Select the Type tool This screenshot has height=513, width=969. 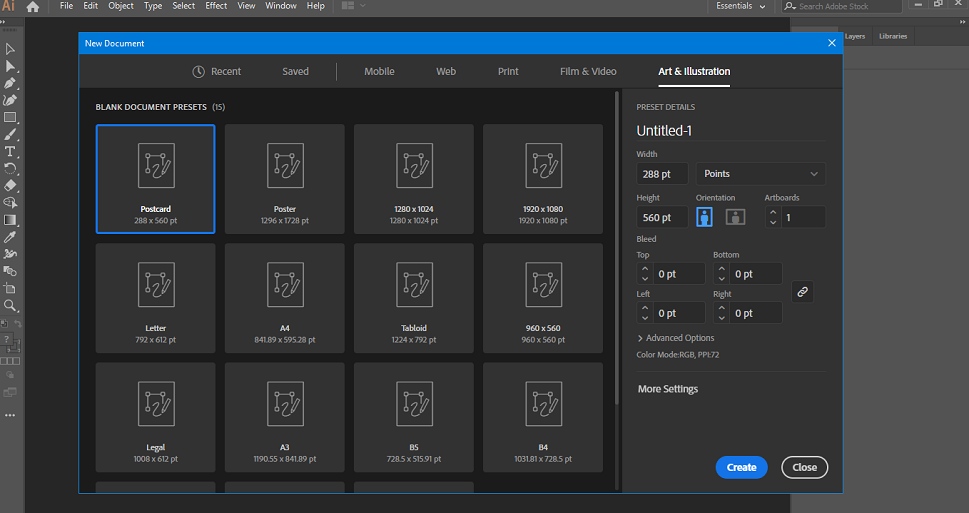tap(10, 151)
